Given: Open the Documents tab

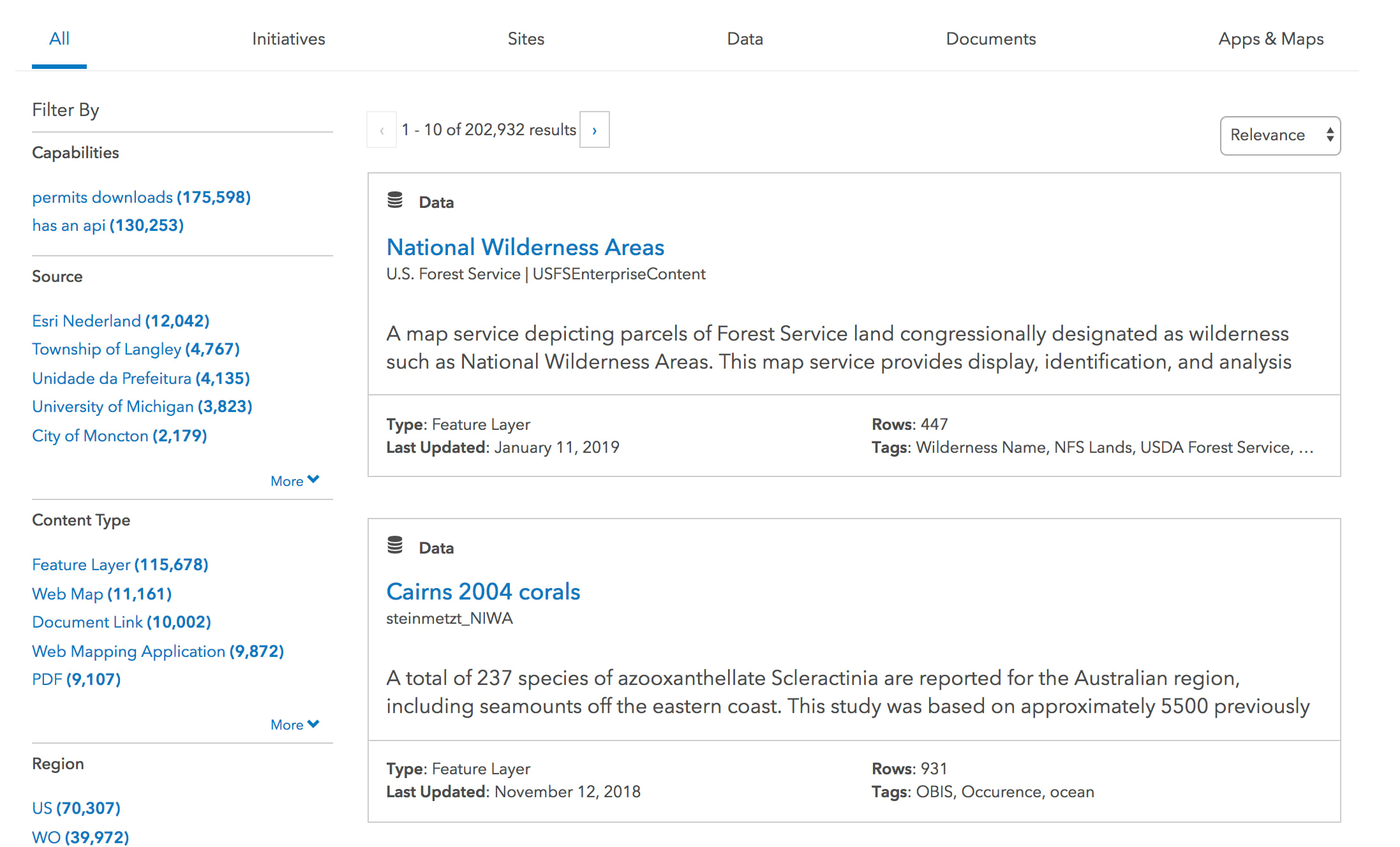Looking at the screenshot, I should pos(990,39).
